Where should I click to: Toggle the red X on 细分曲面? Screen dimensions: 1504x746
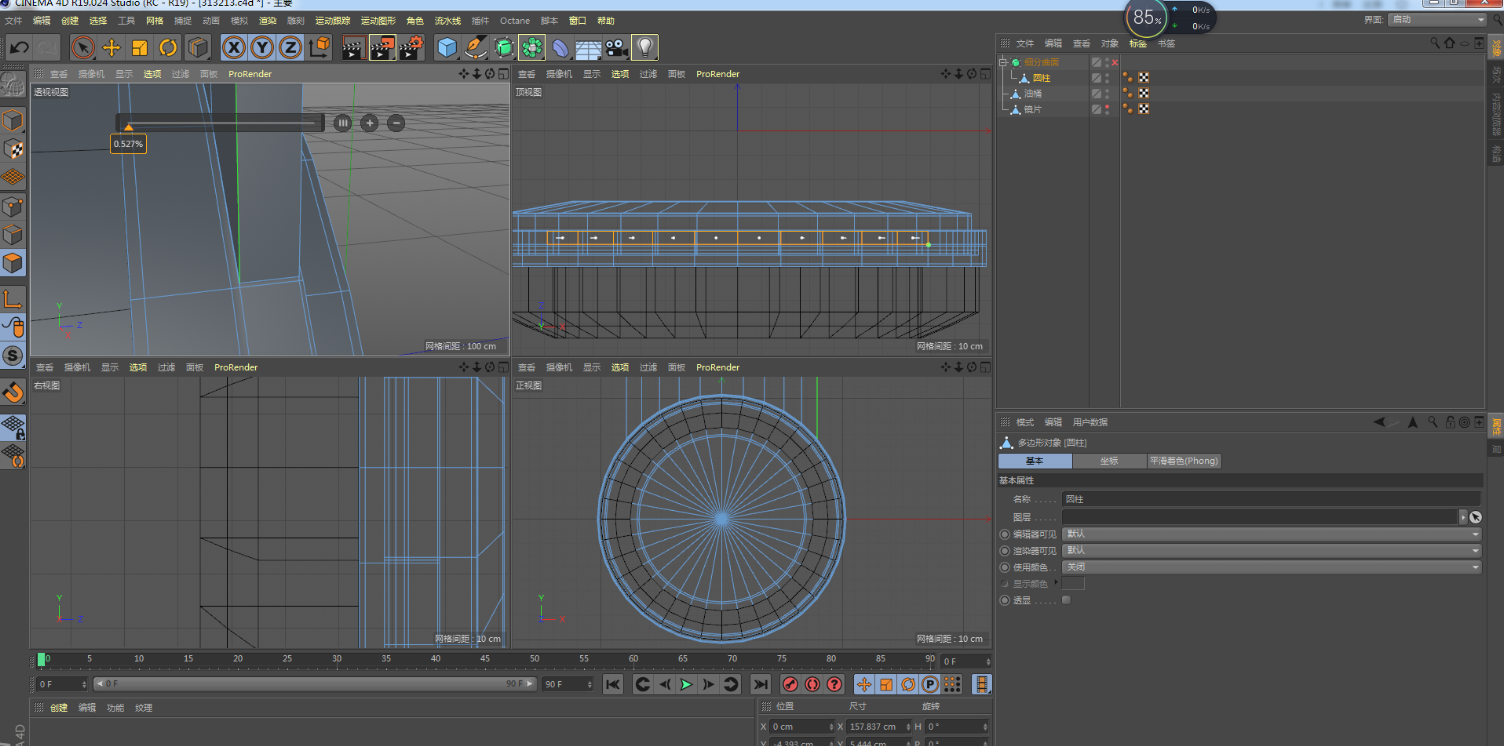1115,62
